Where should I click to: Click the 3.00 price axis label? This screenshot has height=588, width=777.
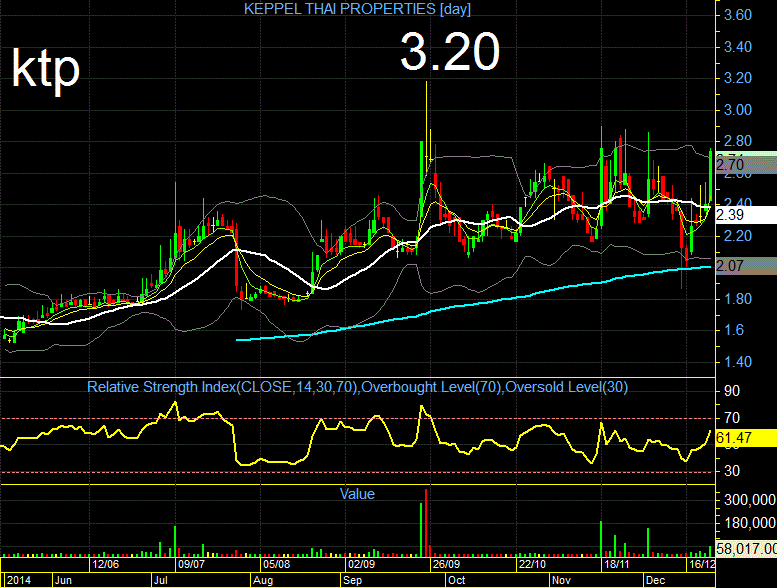click(738, 109)
